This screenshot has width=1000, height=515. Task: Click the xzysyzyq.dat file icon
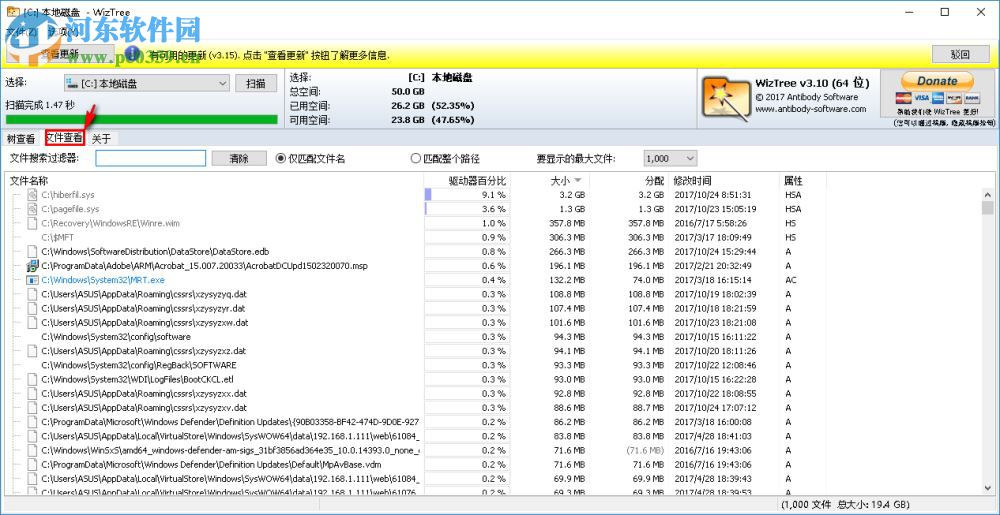[x=32, y=294]
